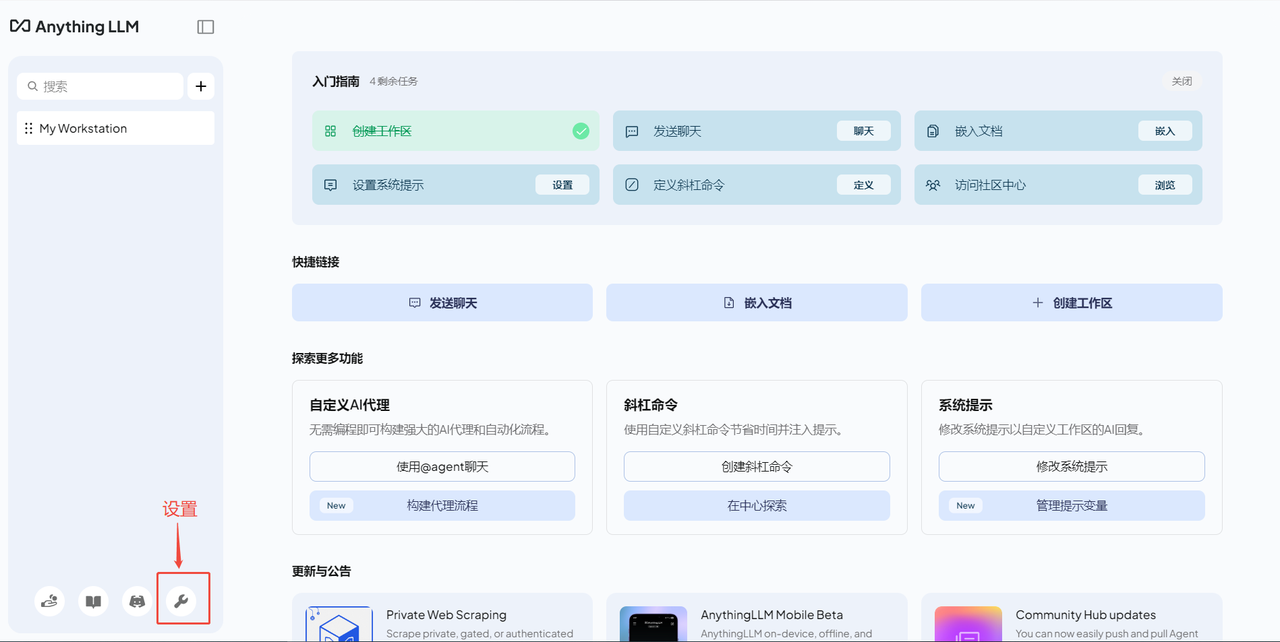Click the slash icon beside 定义斜杠命令
This screenshot has width=1280, height=642.
(632, 185)
